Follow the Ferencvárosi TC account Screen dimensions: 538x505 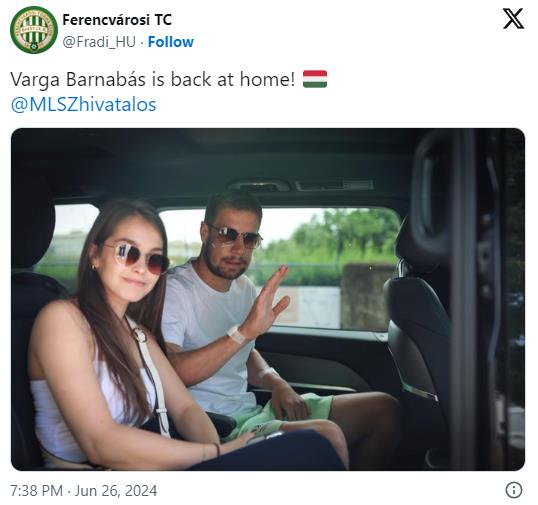coord(171,42)
